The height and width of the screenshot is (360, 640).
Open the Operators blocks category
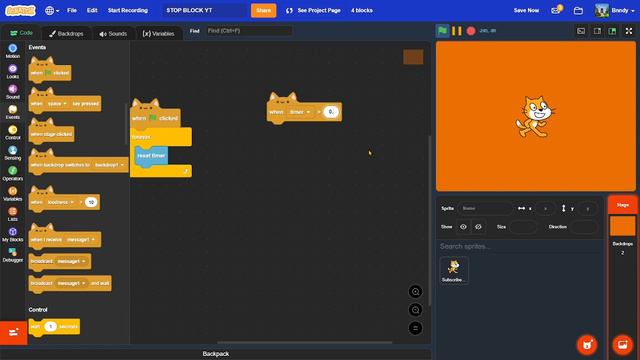(13, 173)
